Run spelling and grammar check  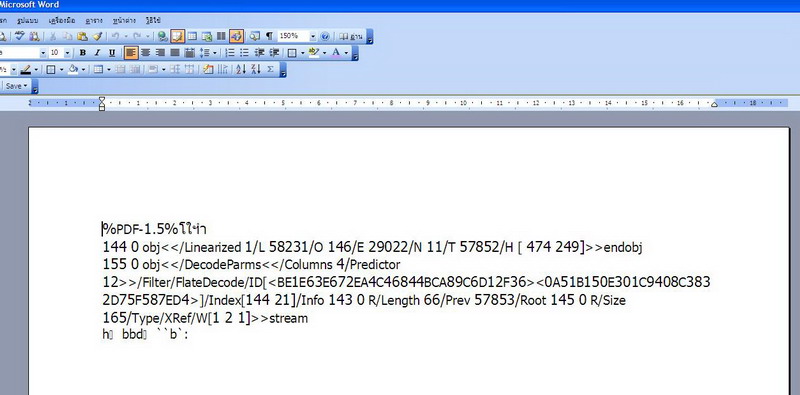(x=20, y=36)
